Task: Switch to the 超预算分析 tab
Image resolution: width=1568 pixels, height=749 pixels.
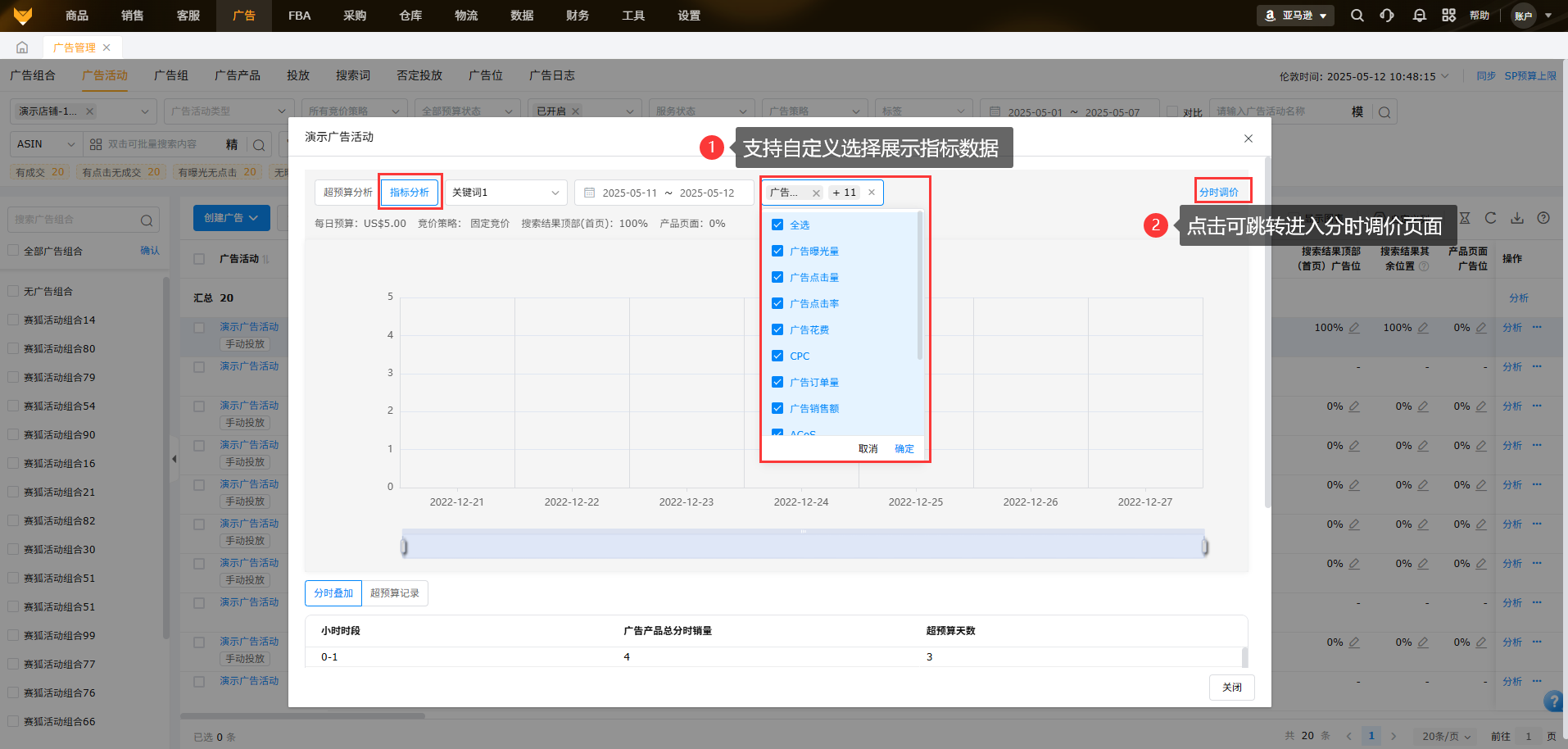Action: click(347, 193)
